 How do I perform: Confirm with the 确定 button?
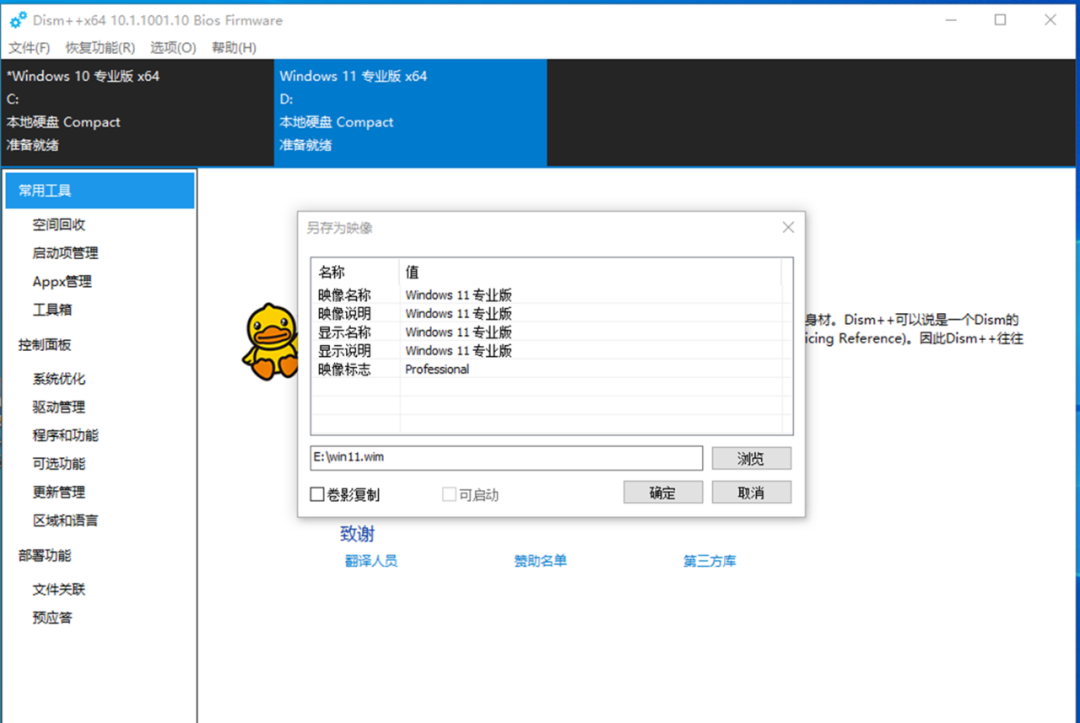[x=663, y=492]
